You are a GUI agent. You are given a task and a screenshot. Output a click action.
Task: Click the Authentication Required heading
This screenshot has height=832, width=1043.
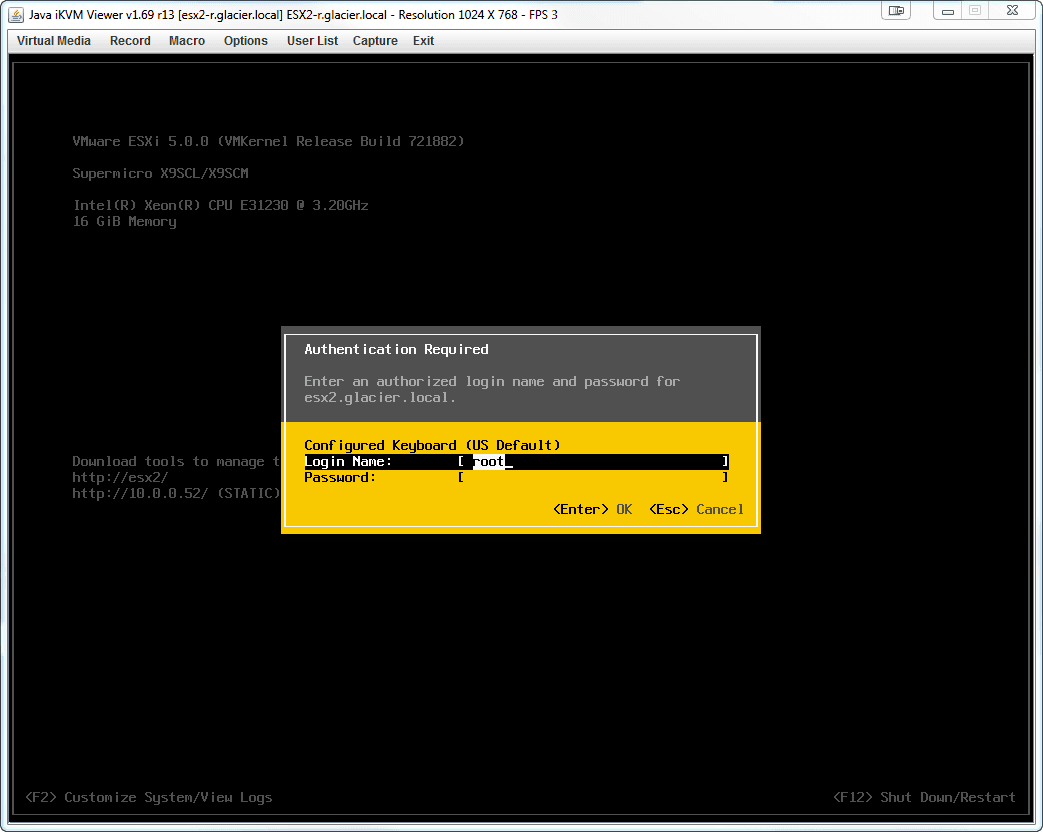396,349
